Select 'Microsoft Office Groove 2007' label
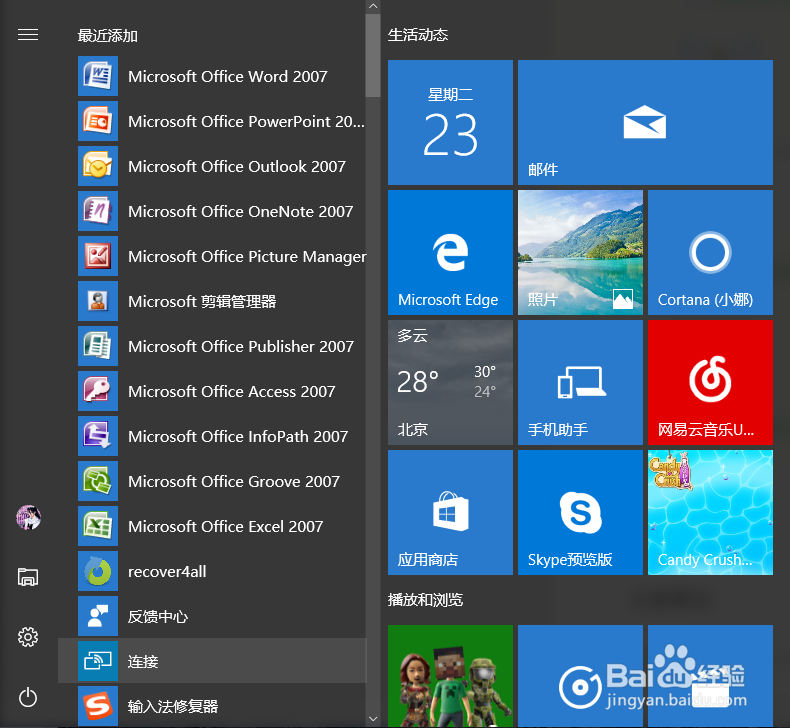The height and width of the screenshot is (728, 790). 234,482
